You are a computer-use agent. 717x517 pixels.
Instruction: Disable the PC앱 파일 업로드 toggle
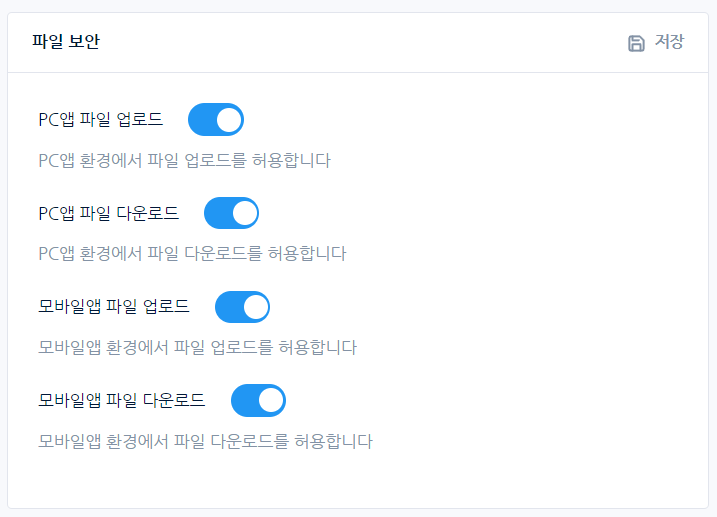tap(216, 120)
